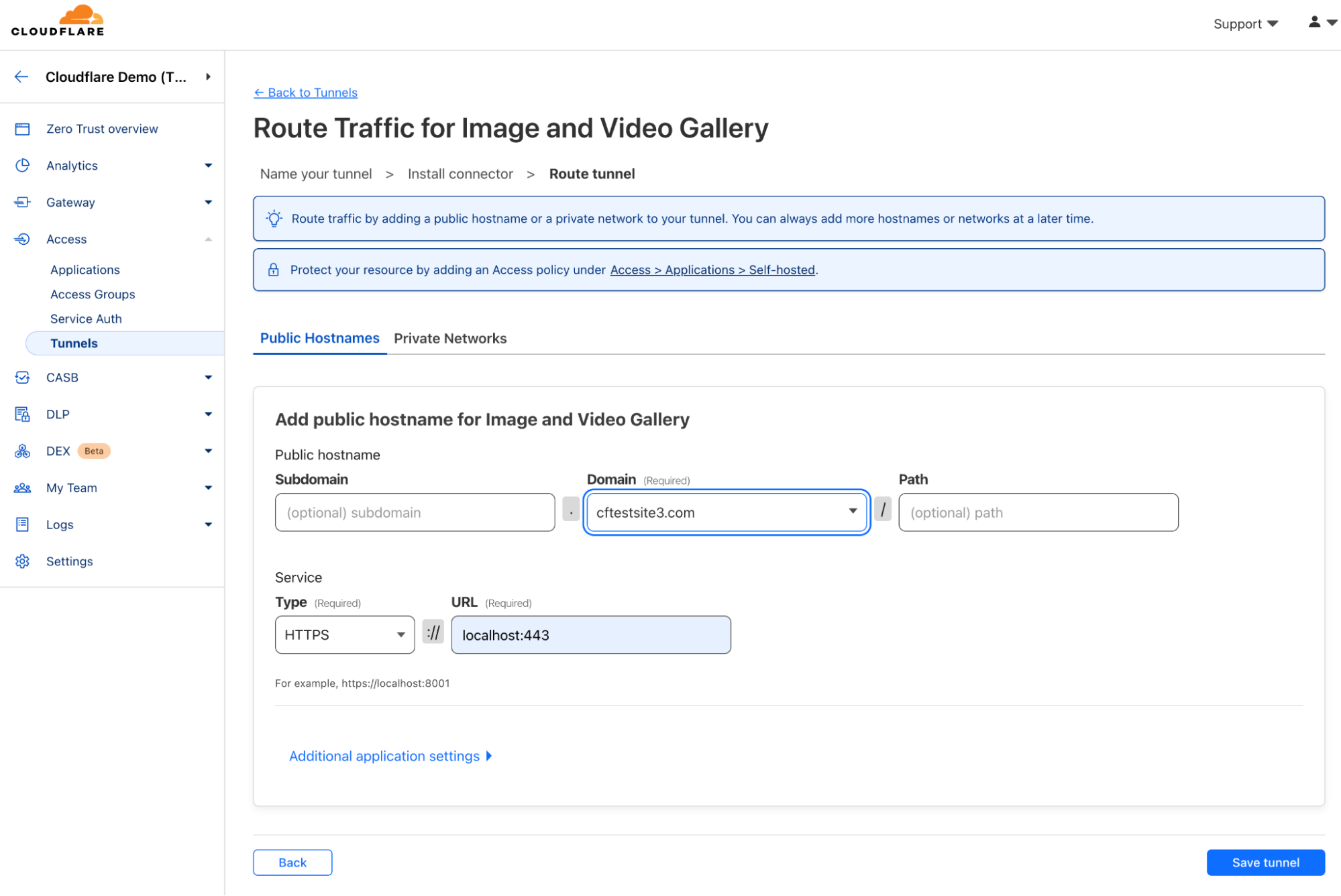
Task: Click the Gateway sidebar icon
Action: 22,202
